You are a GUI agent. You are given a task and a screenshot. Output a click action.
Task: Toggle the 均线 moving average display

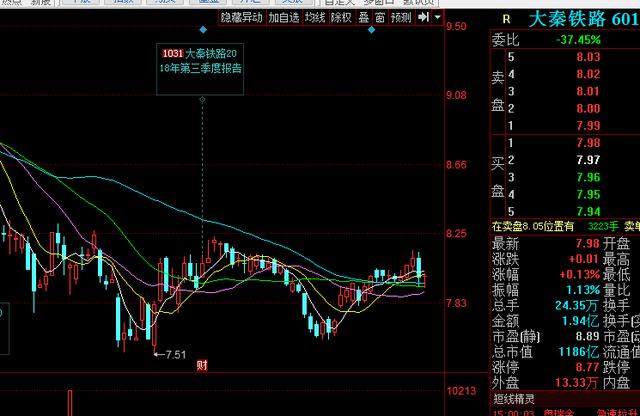click(315, 17)
